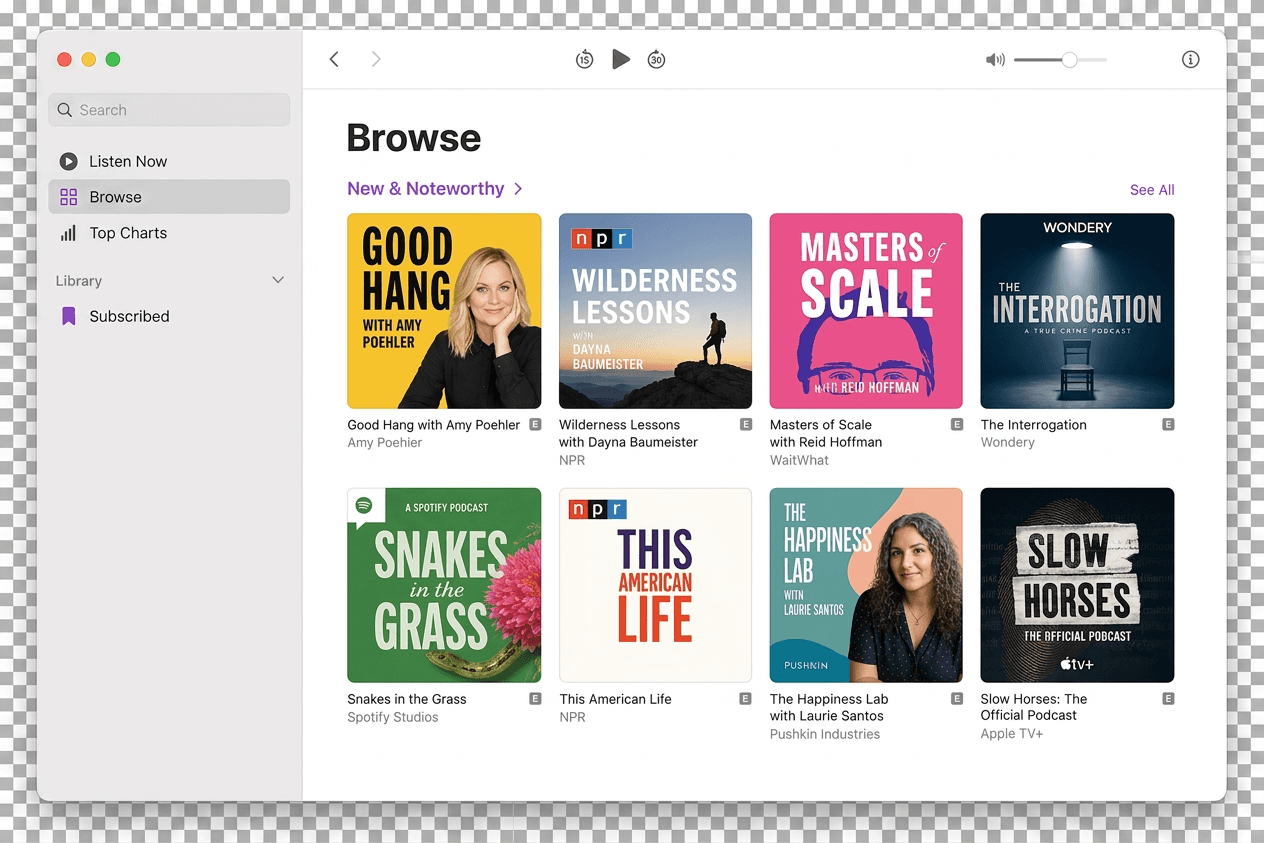Click Slow Horses: The Official Podcast title
This screenshot has width=1264, height=843.
[x=1033, y=707]
